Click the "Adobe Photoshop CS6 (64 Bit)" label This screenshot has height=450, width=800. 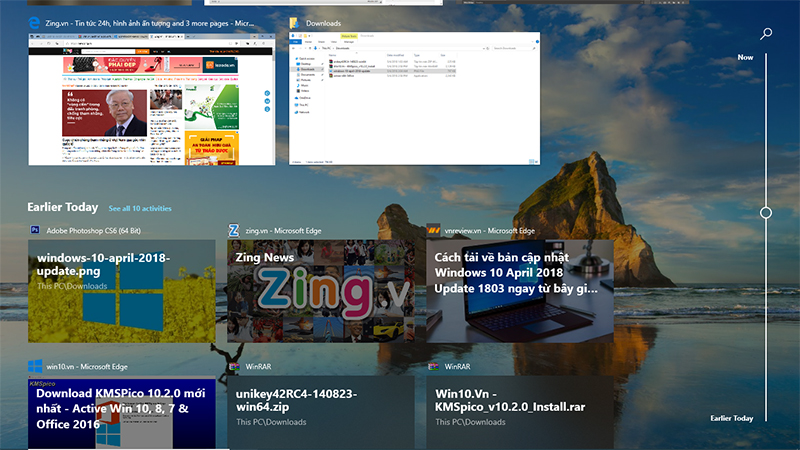pyautogui.click(x=93, y=231)
